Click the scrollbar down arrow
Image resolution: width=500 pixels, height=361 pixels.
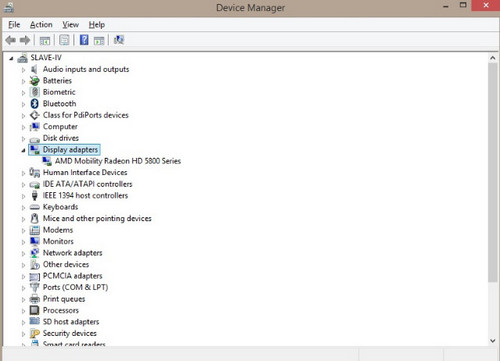tap(493, 341)
